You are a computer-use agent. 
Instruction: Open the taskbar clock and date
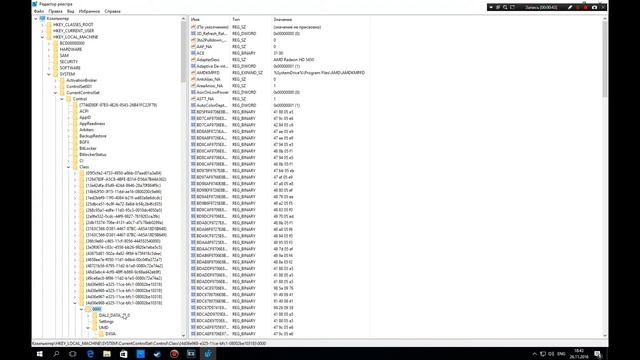[579, 354]
